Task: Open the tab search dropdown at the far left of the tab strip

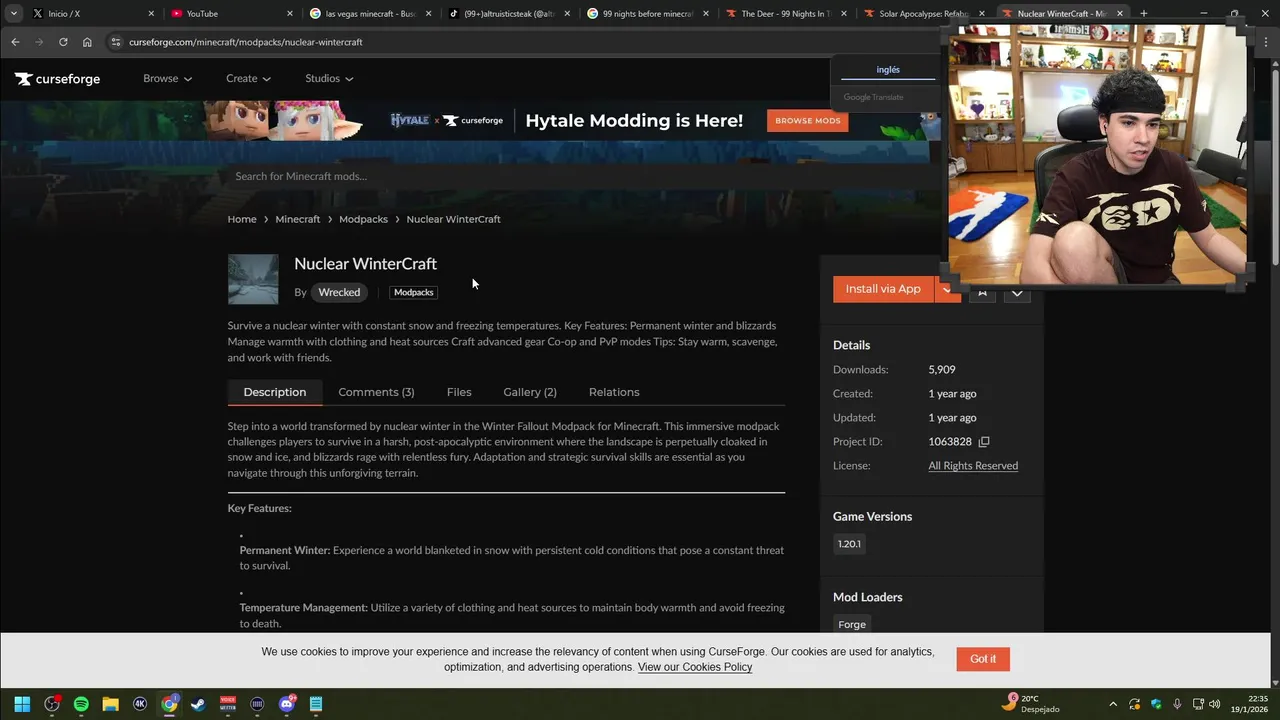Action: coord(14,14)
